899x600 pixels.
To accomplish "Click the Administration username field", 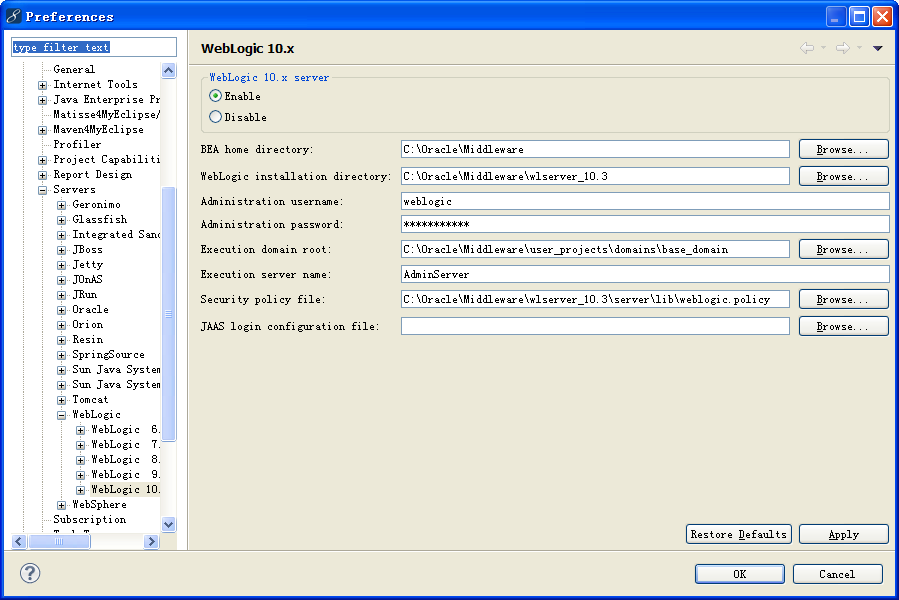I will click(x=645, y=201).
